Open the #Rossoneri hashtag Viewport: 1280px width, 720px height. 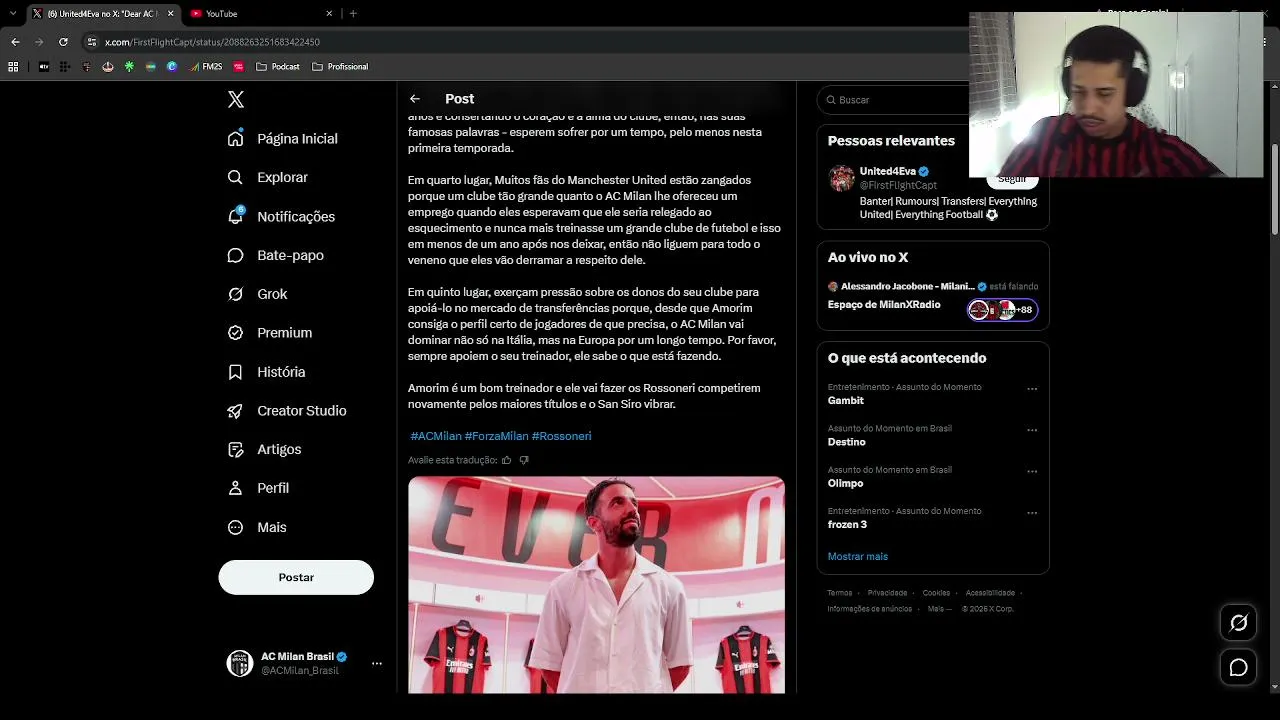[561, 436]
